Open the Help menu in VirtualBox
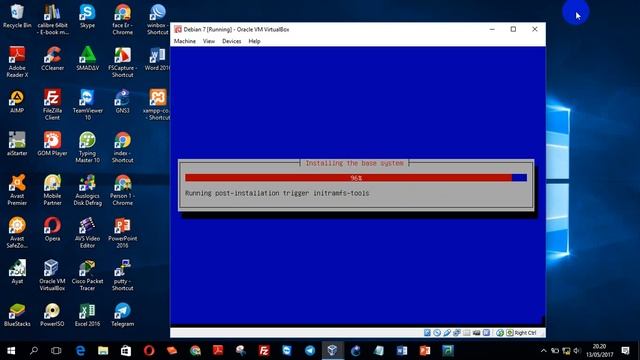 tap(254, 41)
